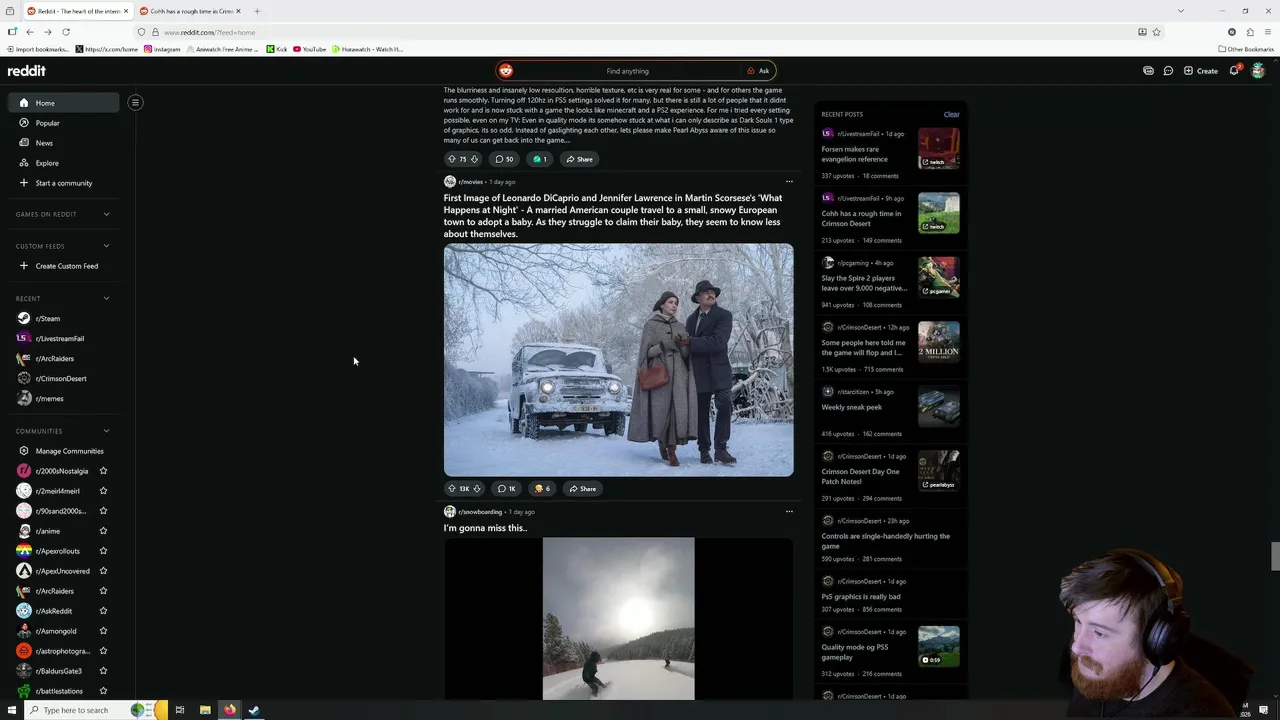Click the page vertical scrollbar thumb
This screenshot has height=720, width=1280.
[x=1275, y=556]
